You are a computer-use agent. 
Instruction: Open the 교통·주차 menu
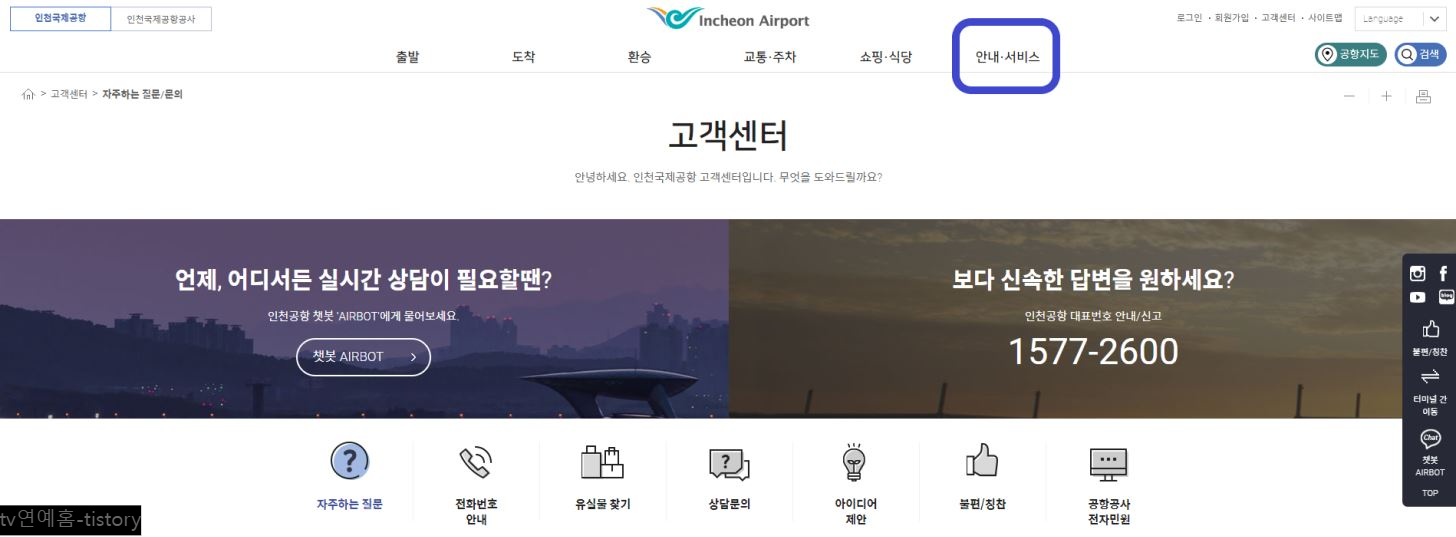pos(770,57)
